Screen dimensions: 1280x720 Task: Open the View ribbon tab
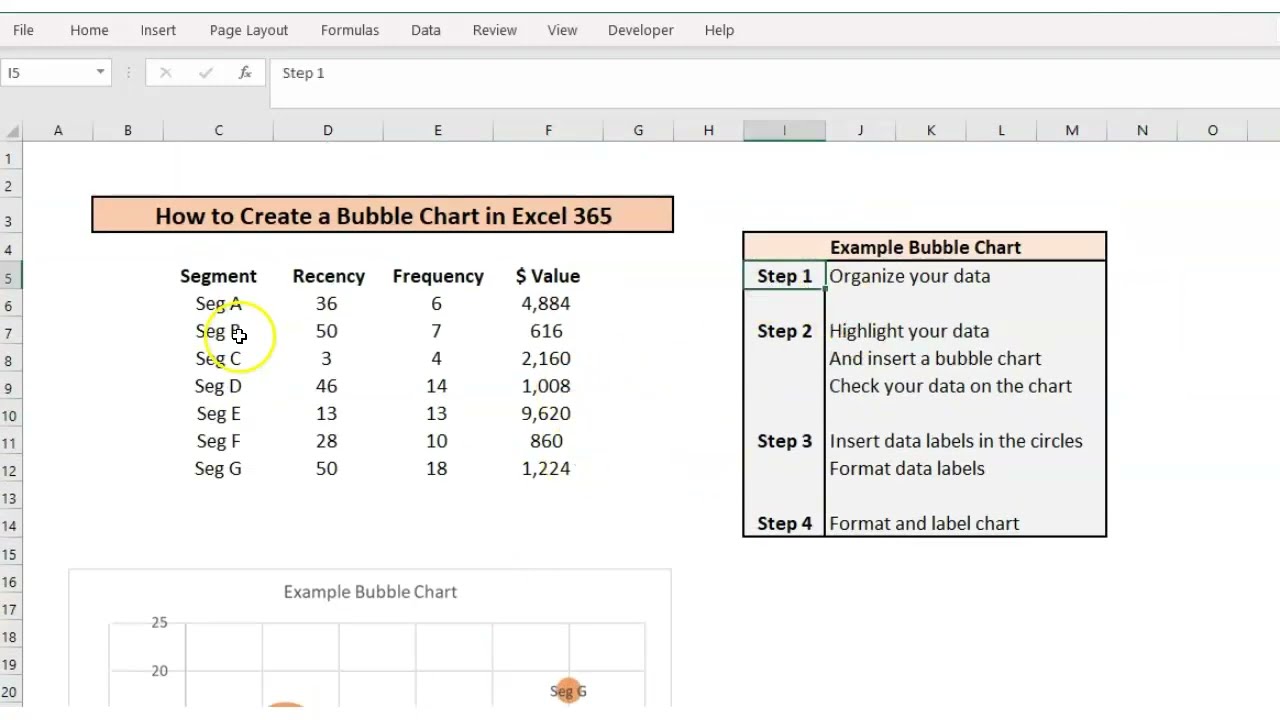pyautogui.click(x=562, y=30)
